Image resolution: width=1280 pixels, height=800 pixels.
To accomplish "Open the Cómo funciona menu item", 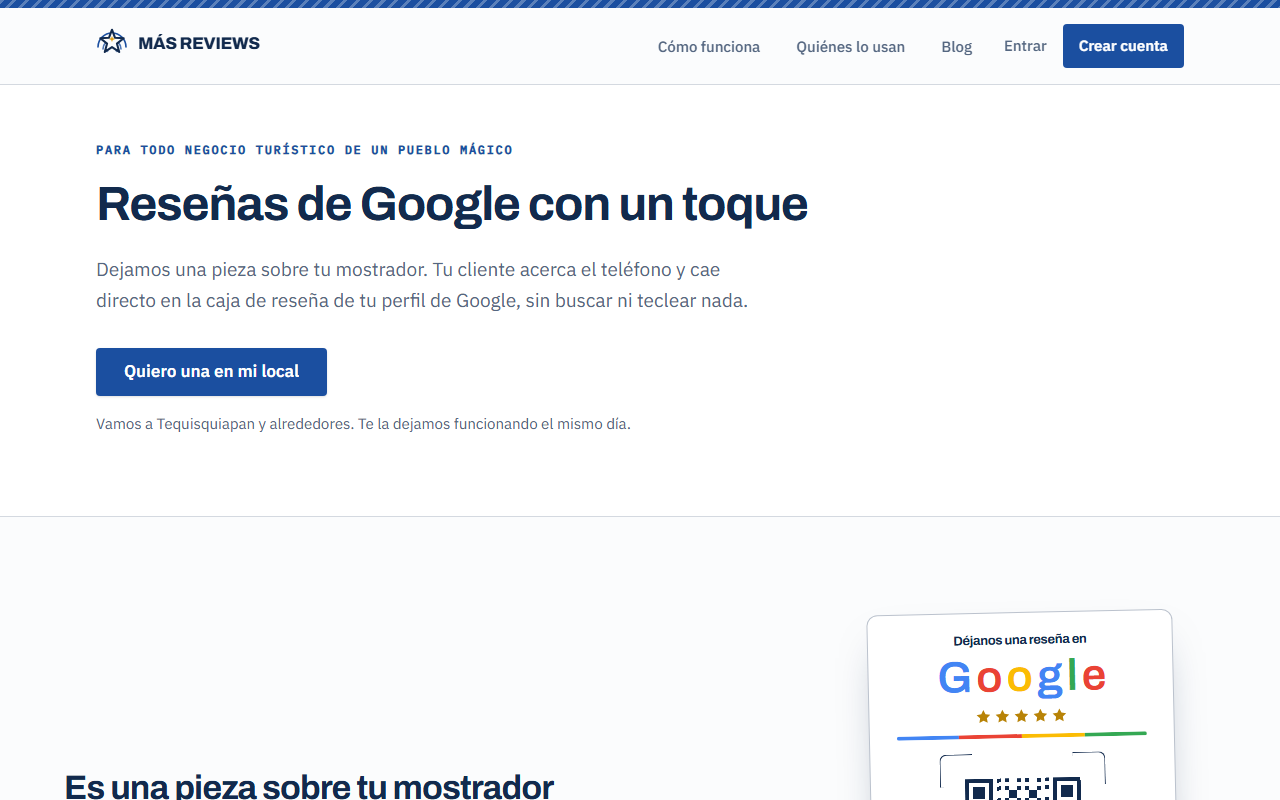I will point(709,47).
